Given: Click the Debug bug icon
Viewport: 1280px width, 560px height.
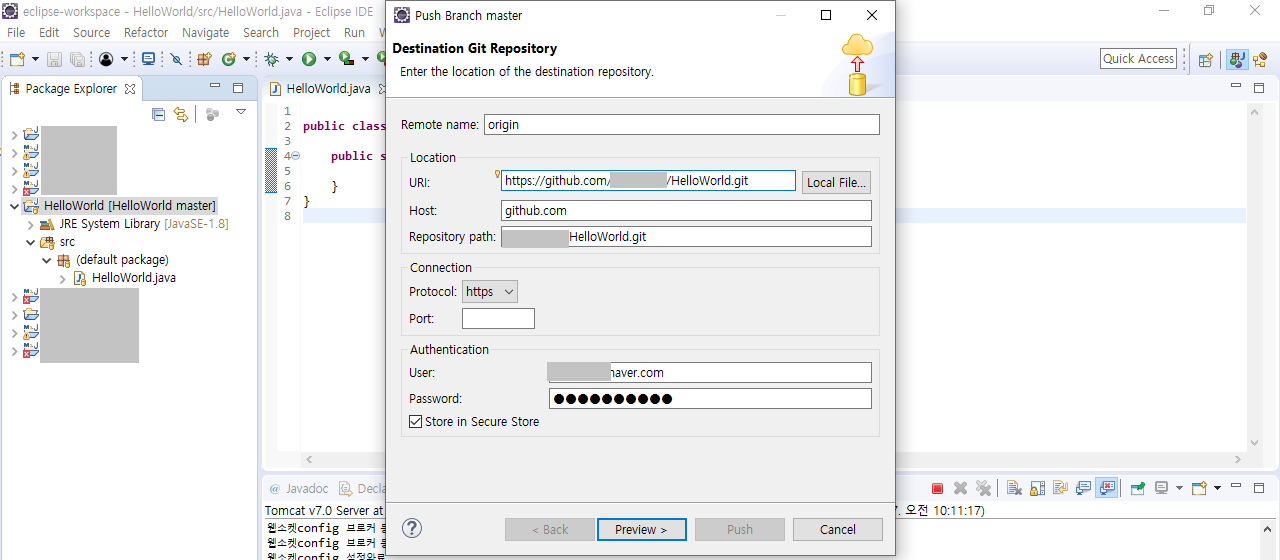Looking at the screenshot, I should pos(271,59).
